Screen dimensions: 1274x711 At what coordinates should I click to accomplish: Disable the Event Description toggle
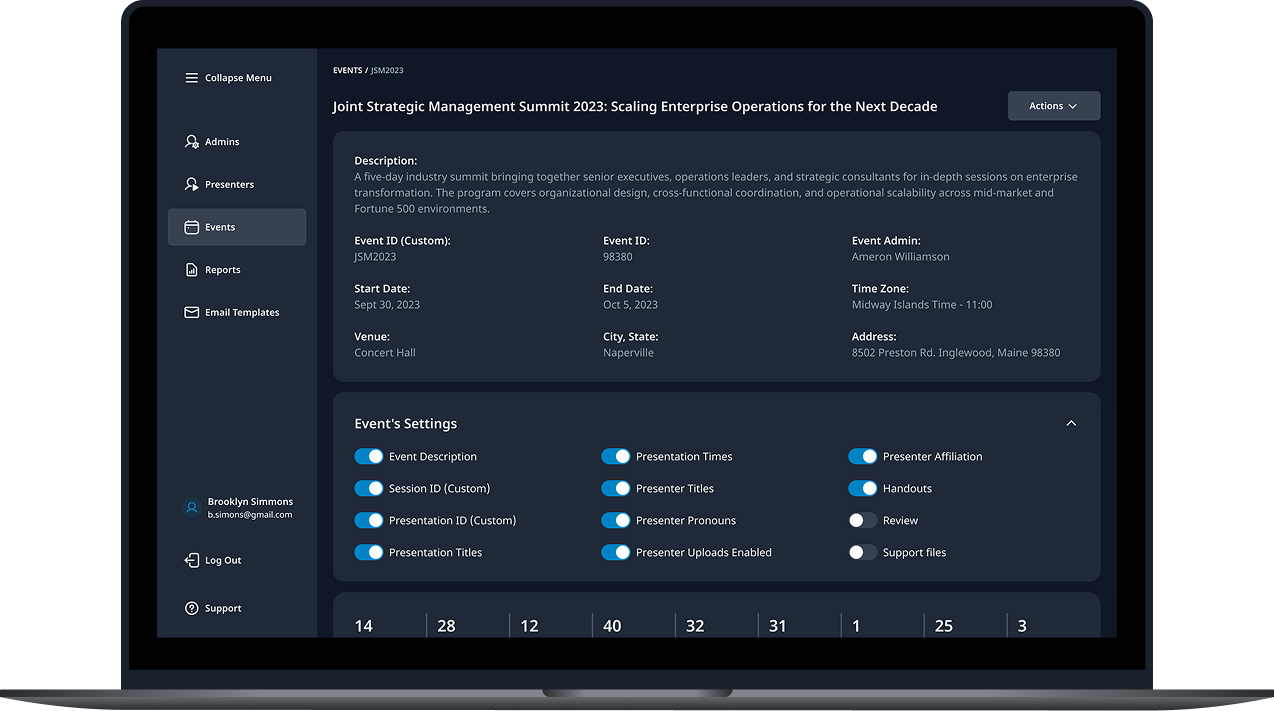369,456
